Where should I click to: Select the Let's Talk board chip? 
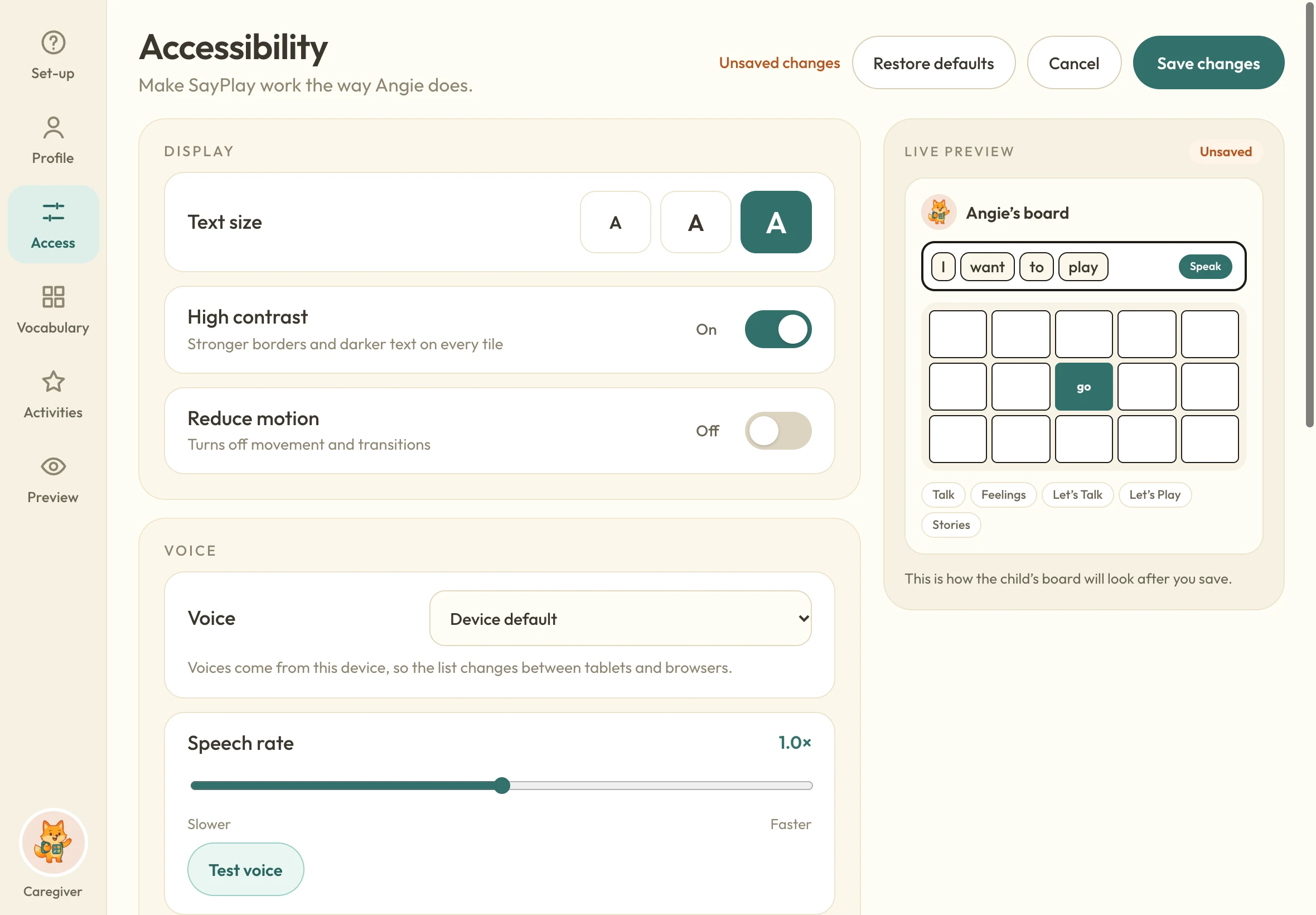click(1077, 495)
